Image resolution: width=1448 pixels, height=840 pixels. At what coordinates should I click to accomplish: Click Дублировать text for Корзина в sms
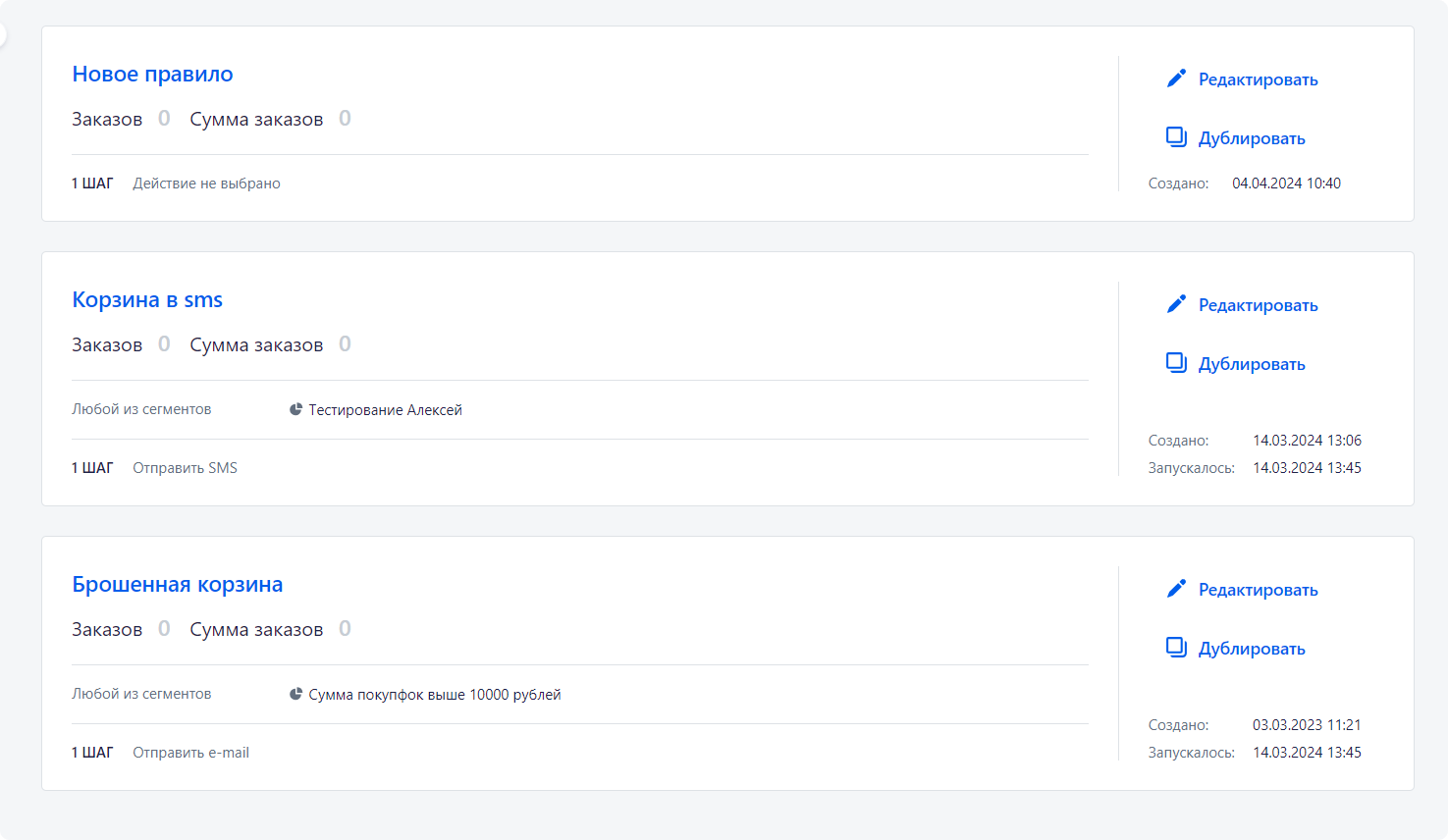click(1252, 364)
